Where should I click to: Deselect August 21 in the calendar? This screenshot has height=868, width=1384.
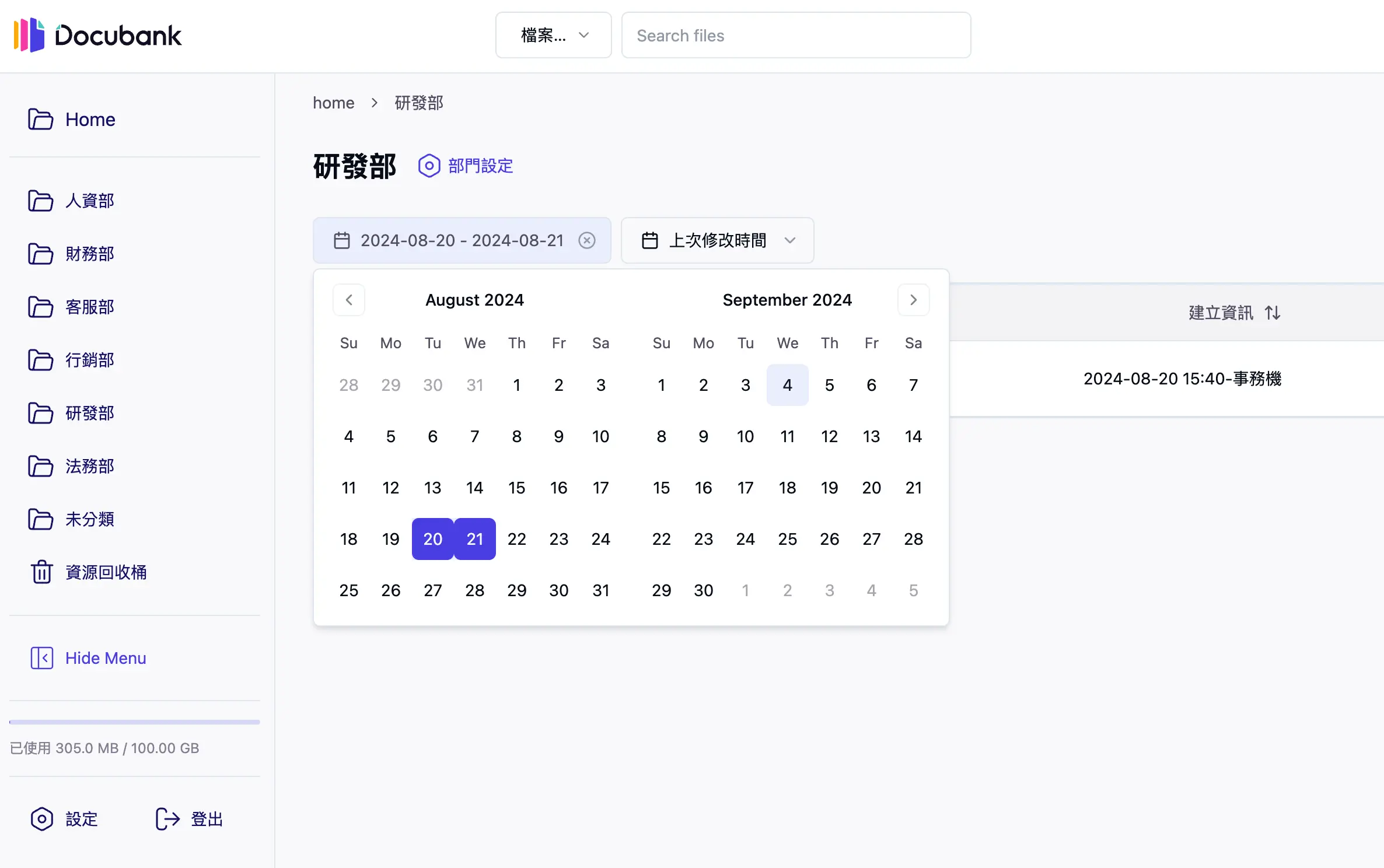[x=474, y=538]
